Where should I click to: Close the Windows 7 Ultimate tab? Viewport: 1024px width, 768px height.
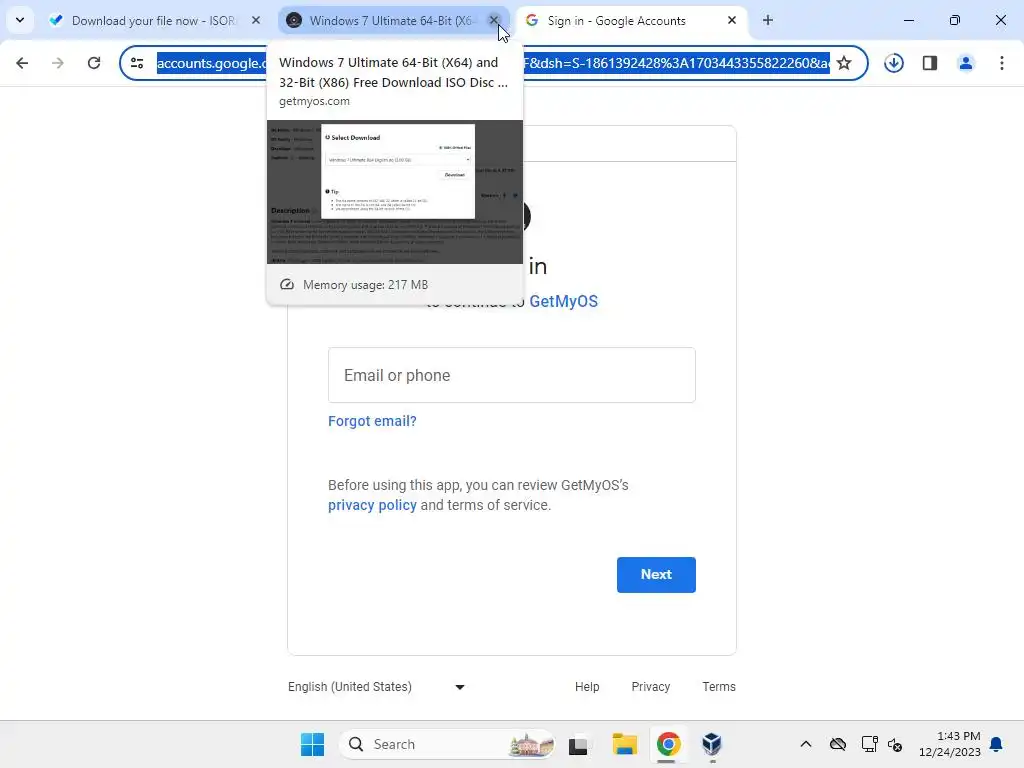(494, 21)
